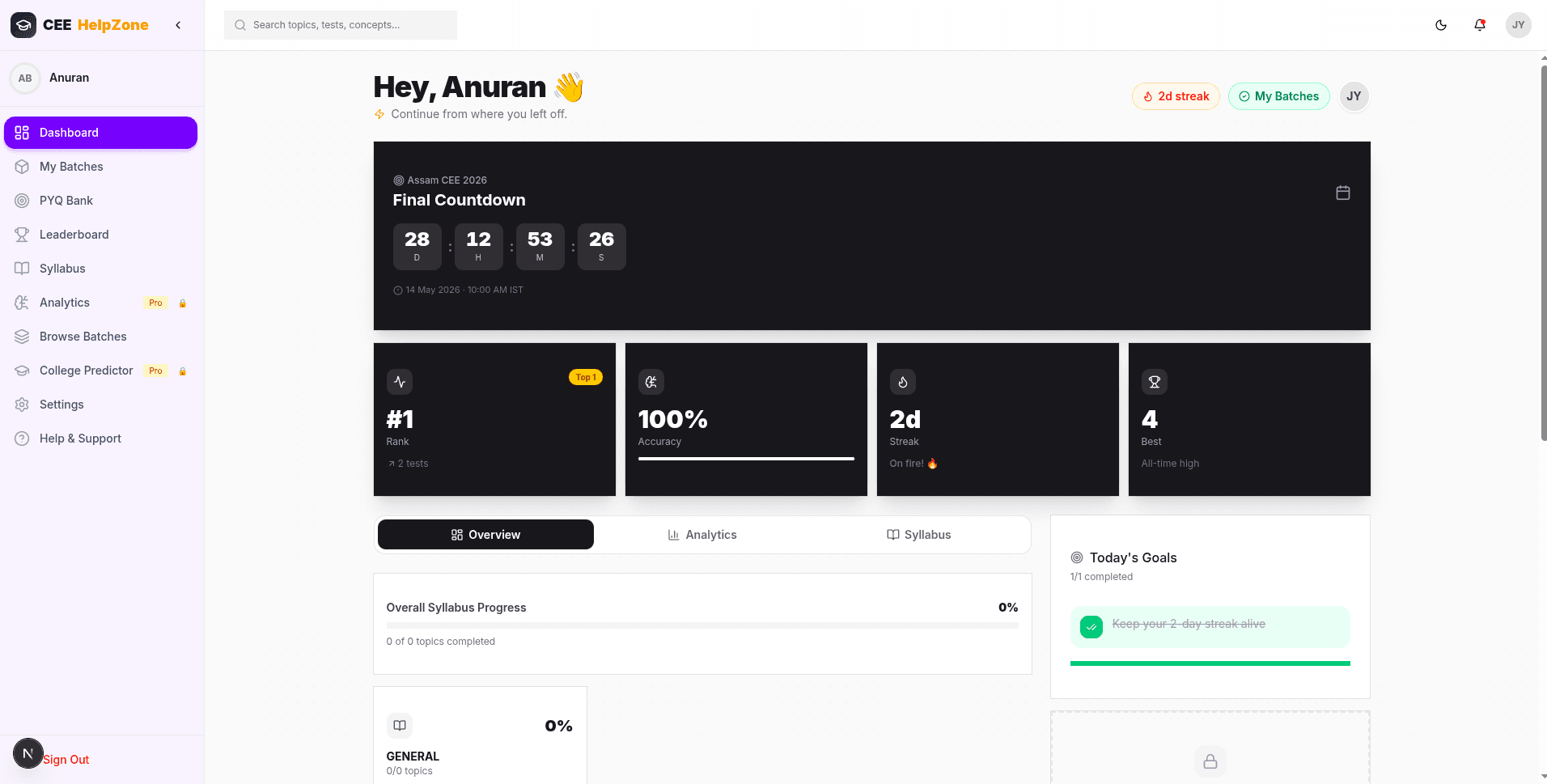The height and width of the screenshot is (784, 1547).
Task: Click the chart icon on Accuracy card
Action: tap(651, 382)
